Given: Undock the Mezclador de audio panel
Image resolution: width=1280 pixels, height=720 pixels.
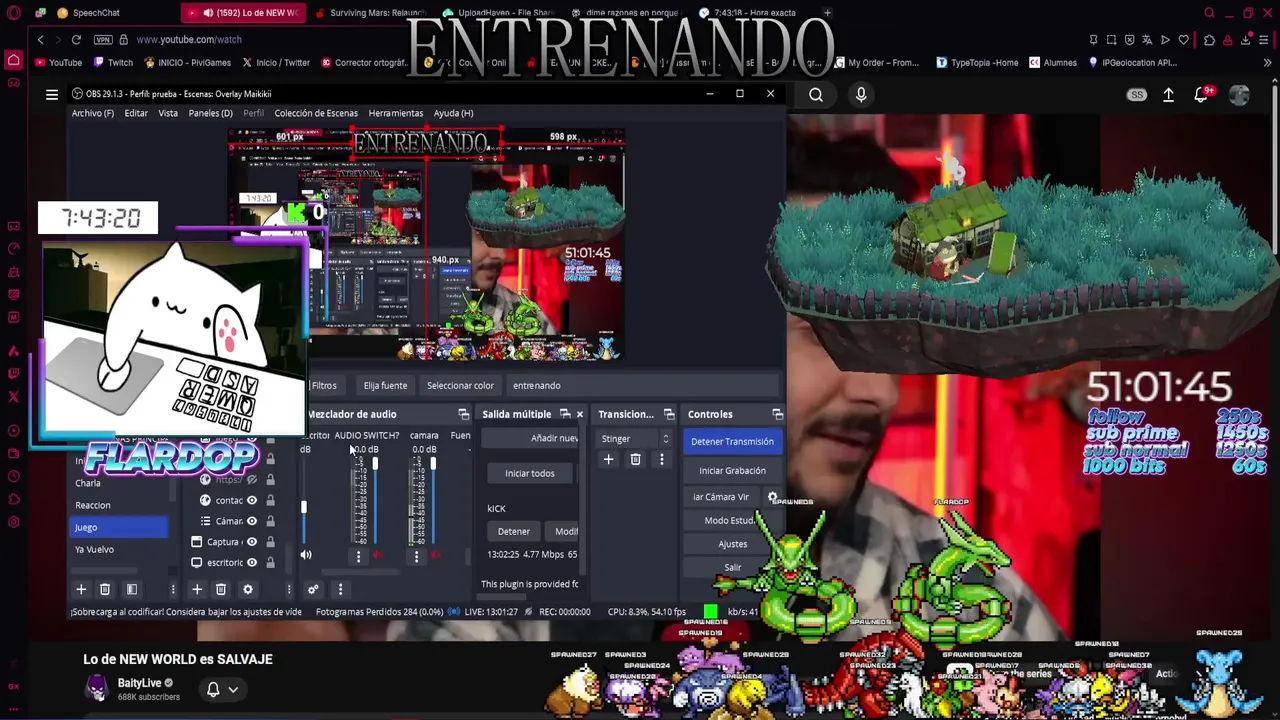Looking at the screenshot, I should click(463, 414).
